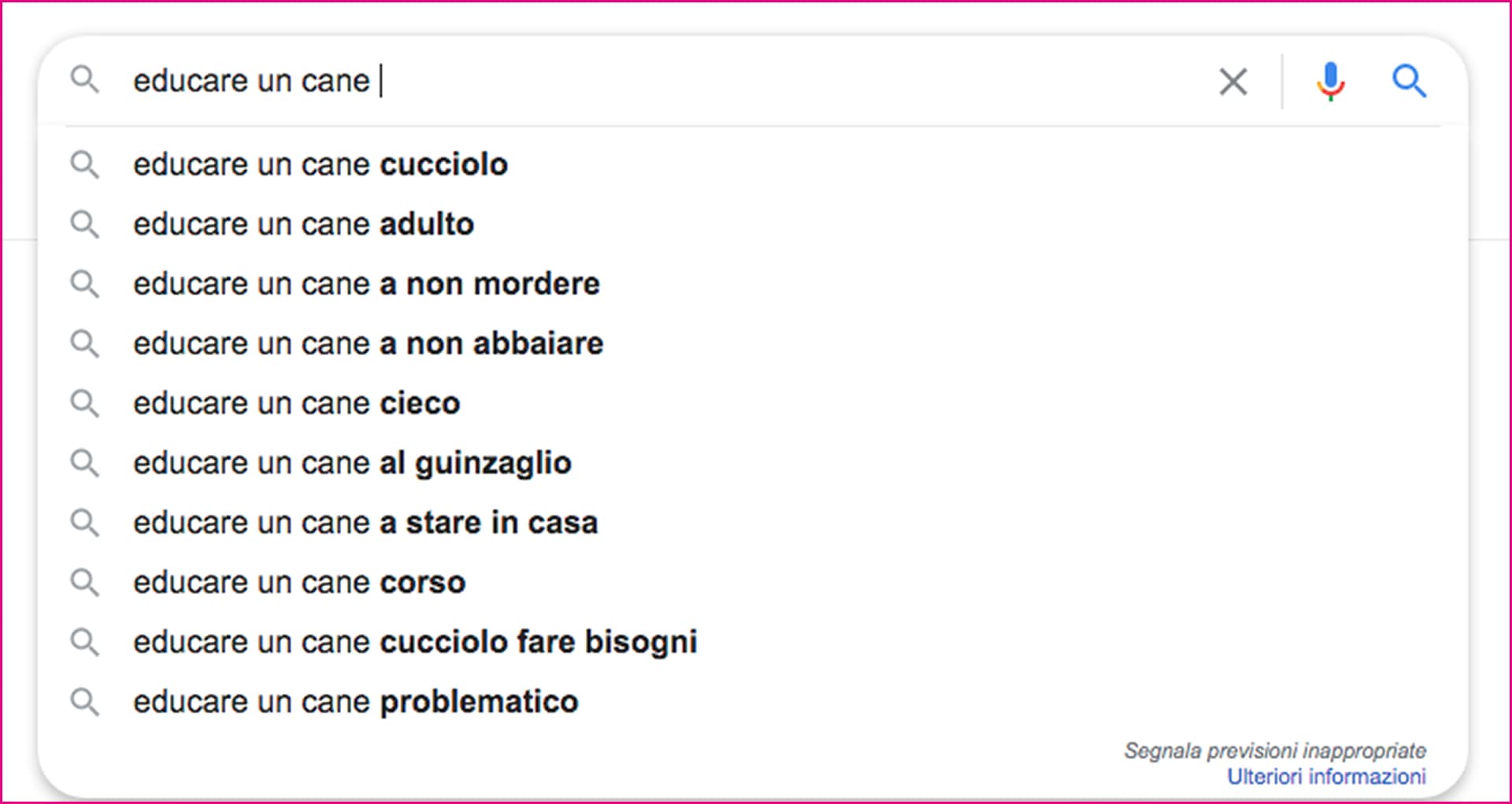The height and width of the screenshot is (804, 1512).
Task: Select suggestion 'educare un cane a stare in casa'
Action: 365,522
